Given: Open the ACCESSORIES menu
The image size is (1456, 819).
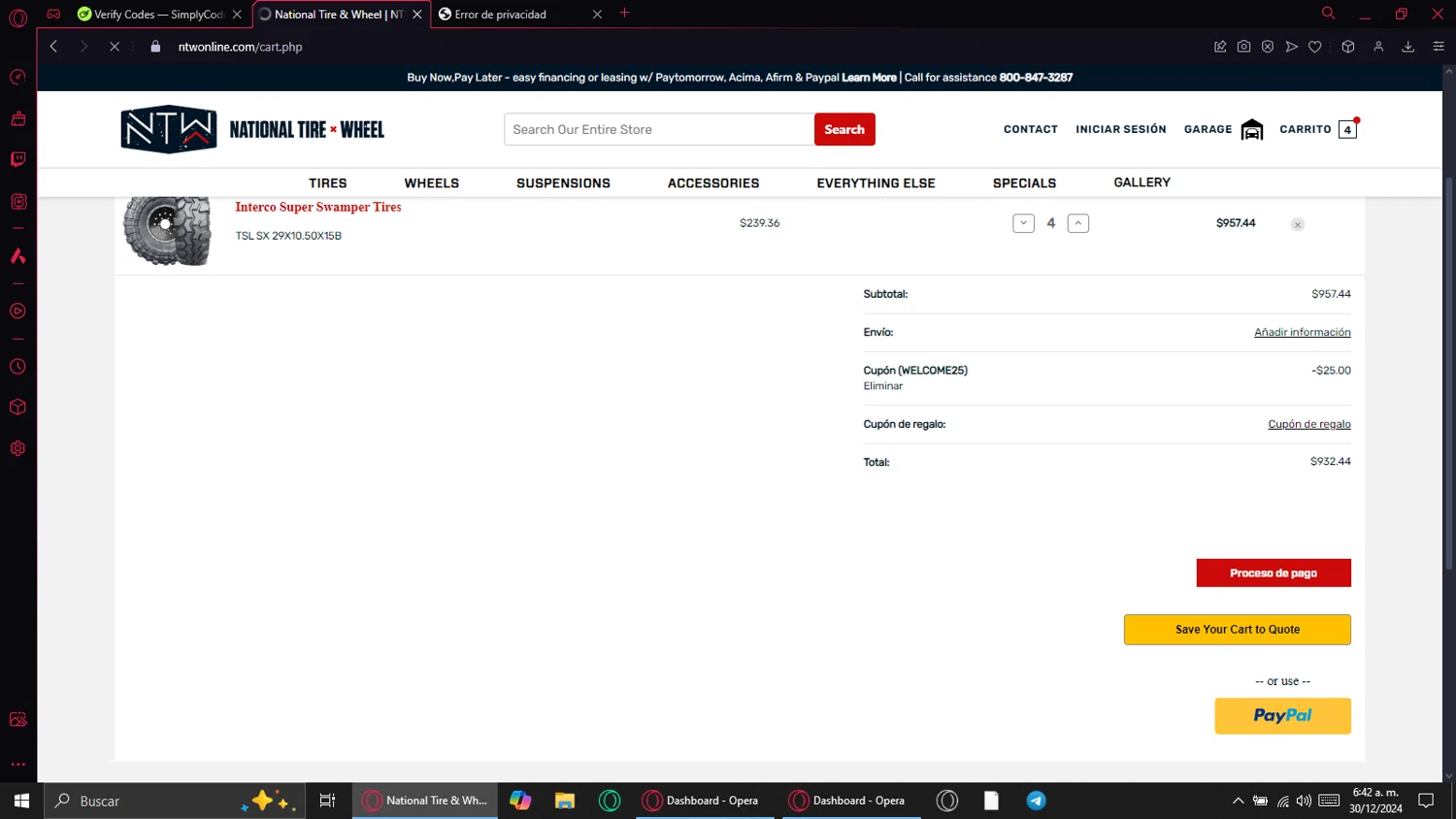Looking at the screenshot, I should (x=713, y=182).
